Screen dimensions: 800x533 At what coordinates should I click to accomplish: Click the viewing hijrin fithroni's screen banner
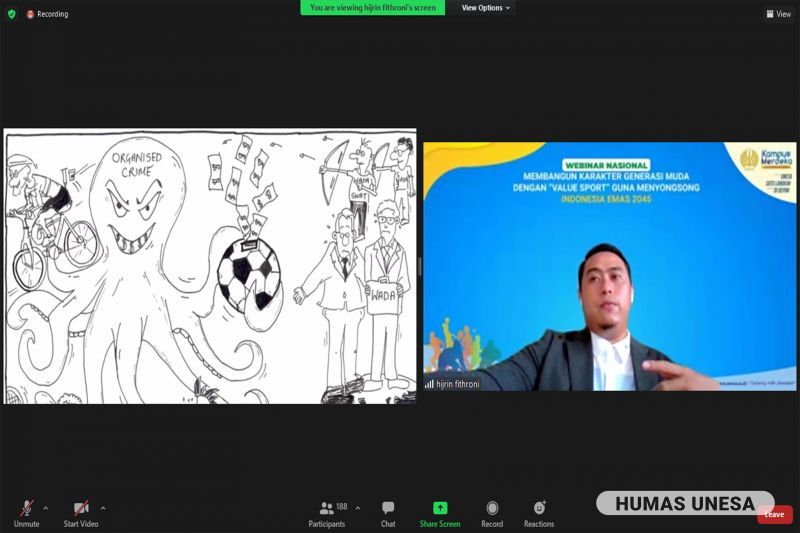tap(372, 8)
